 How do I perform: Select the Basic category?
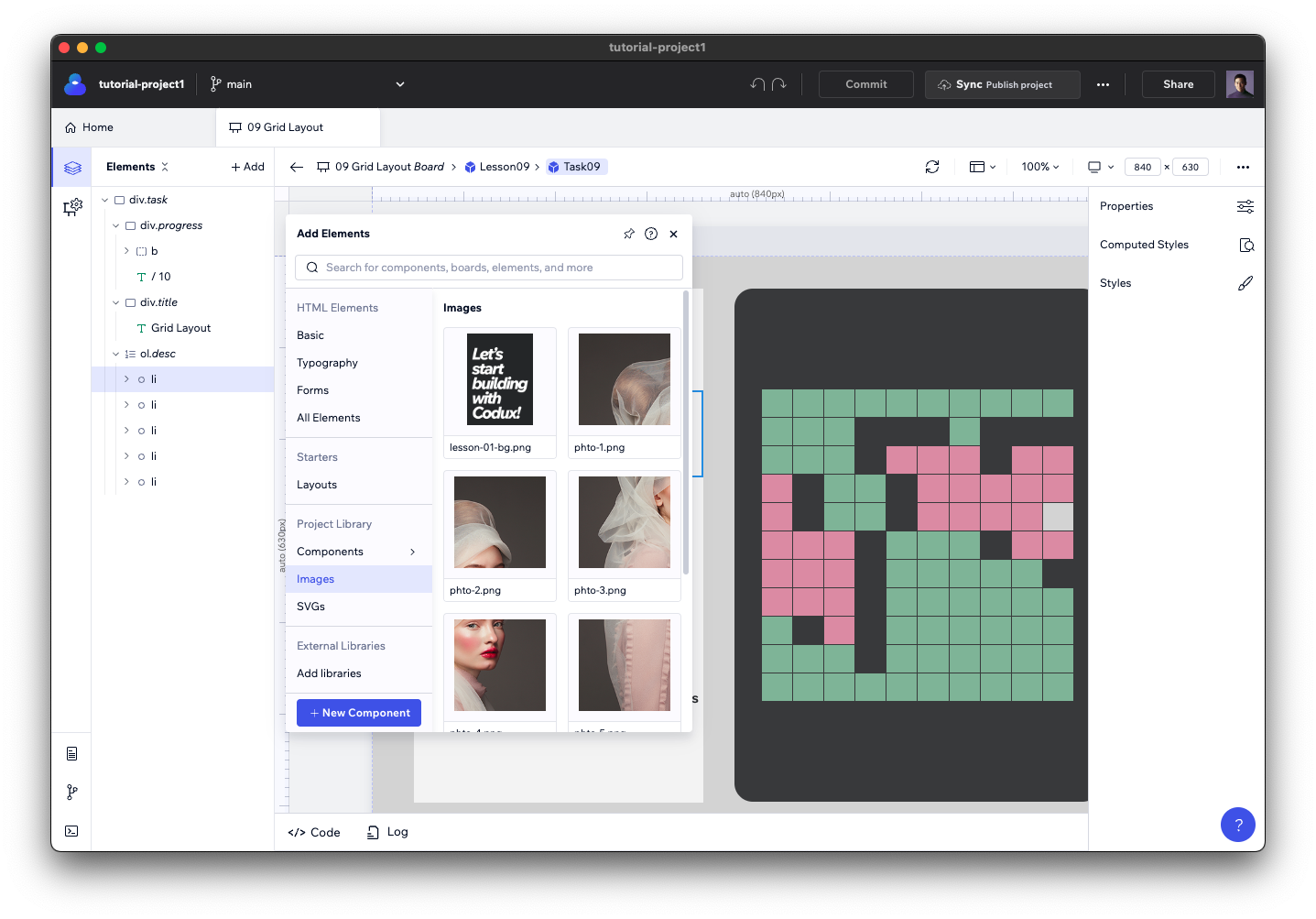[x=359, y=335]
